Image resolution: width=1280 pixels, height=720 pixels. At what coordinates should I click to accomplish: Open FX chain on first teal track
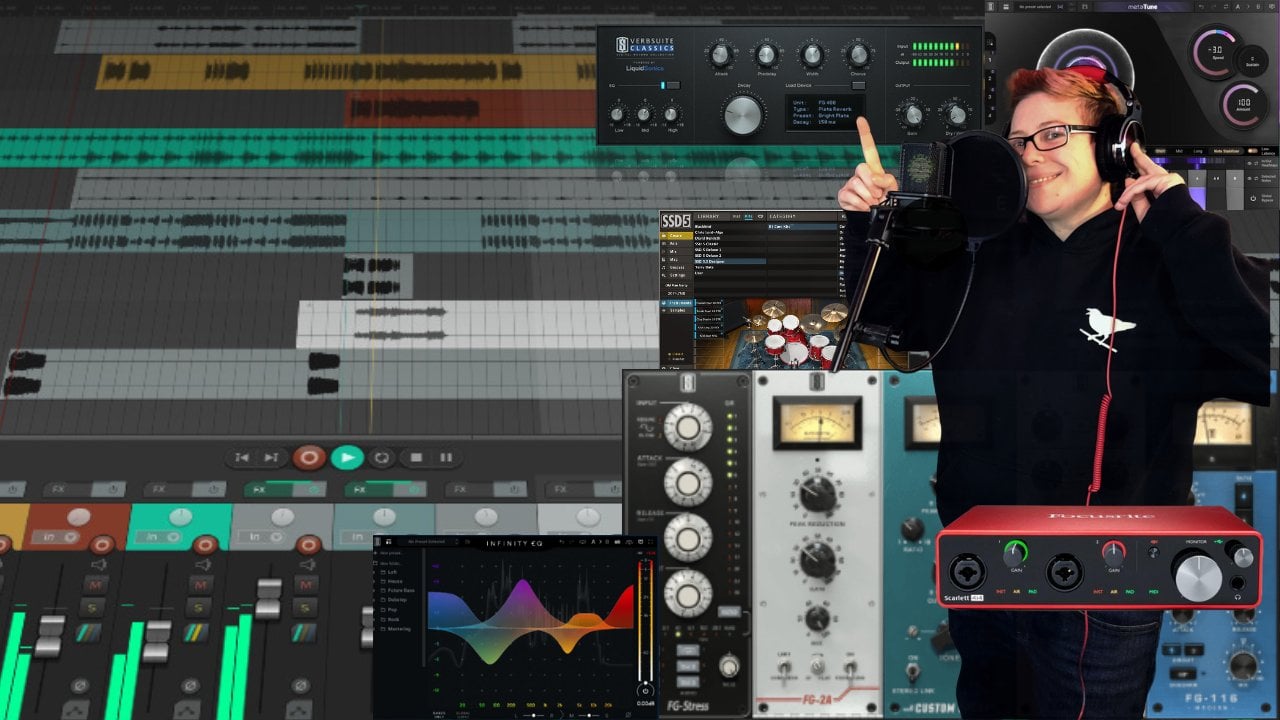tap(260, 490)
